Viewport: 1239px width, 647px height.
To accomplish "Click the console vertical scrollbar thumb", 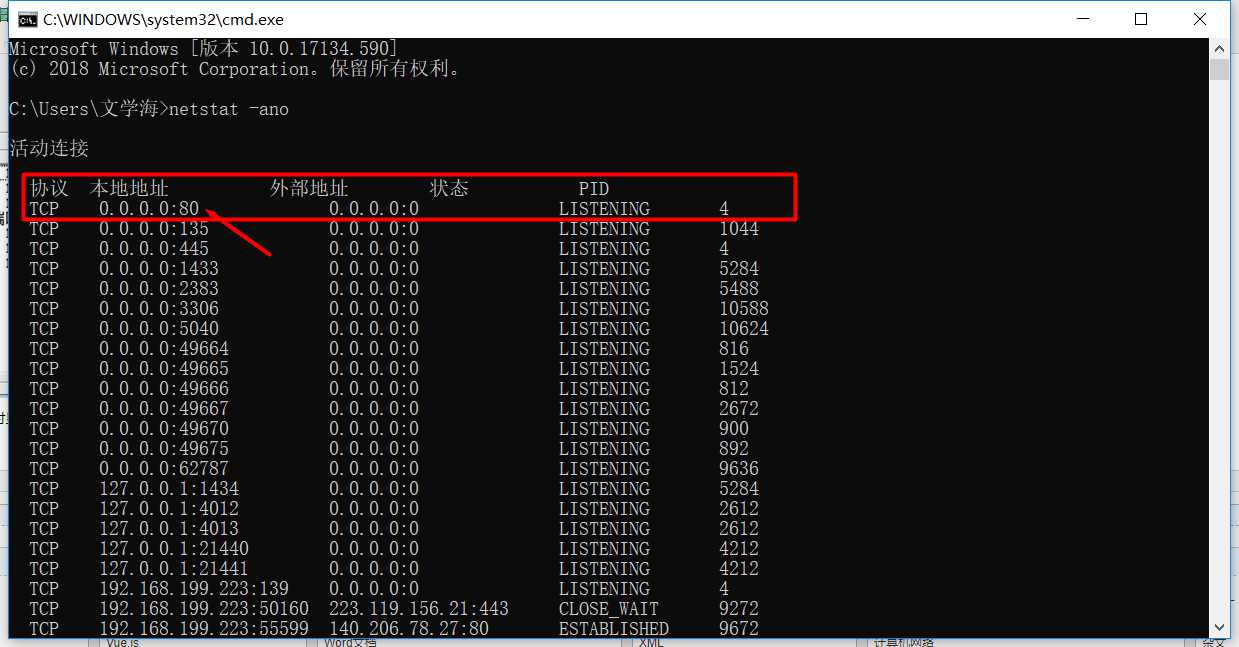I will tap(1219, 69).
